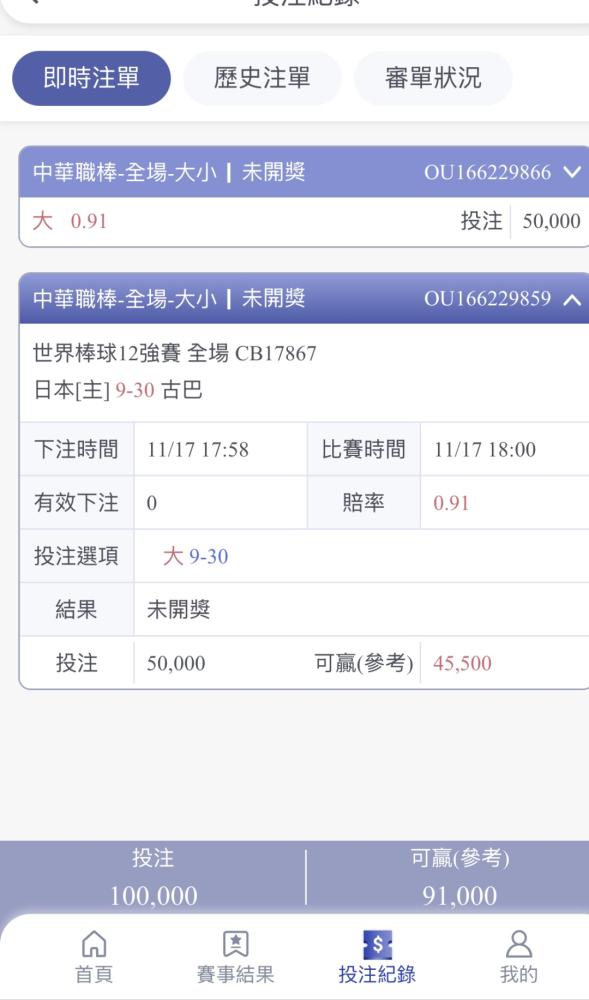Collapse bet slip OU166229859 chevron
Screen dimensions: 589x1000
(x=572, y=299)
